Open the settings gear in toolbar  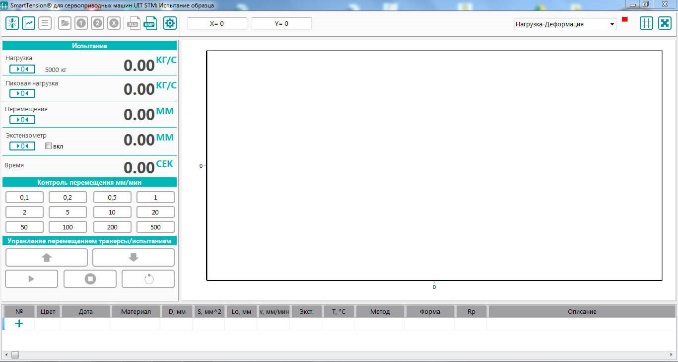tap(170, 23)
